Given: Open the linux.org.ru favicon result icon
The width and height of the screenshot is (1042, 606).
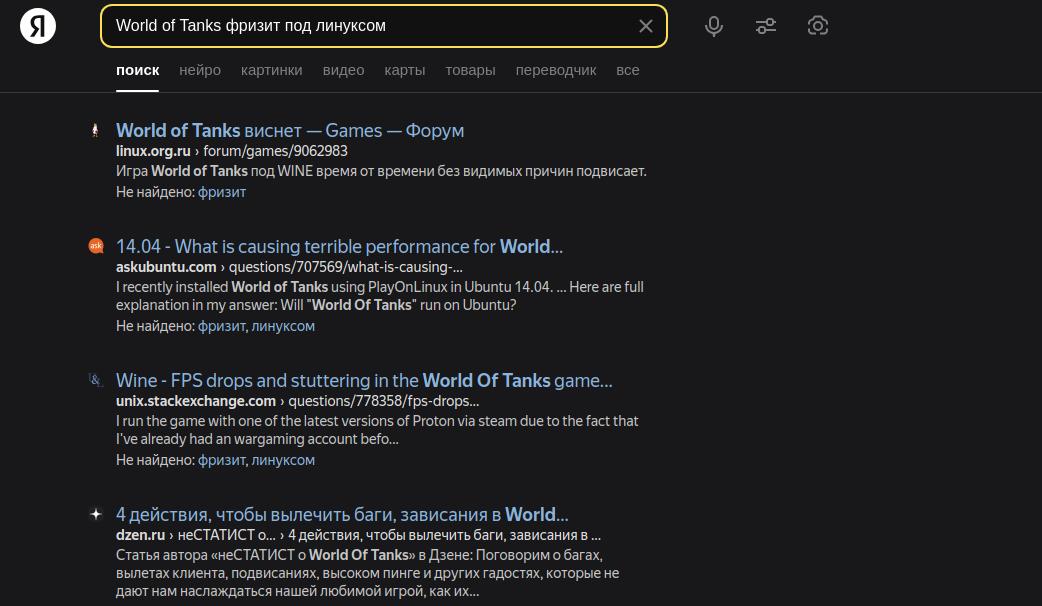Looking at the screenshot, I should 96,130.
